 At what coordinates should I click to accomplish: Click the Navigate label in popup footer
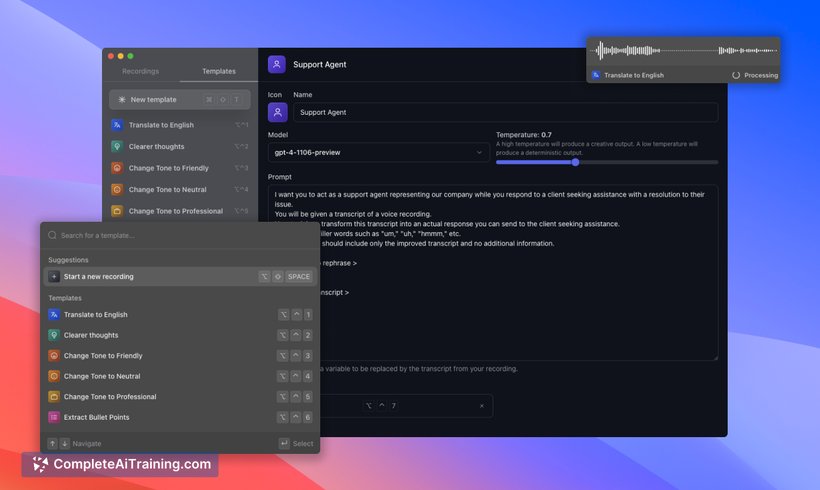(87, 443)
